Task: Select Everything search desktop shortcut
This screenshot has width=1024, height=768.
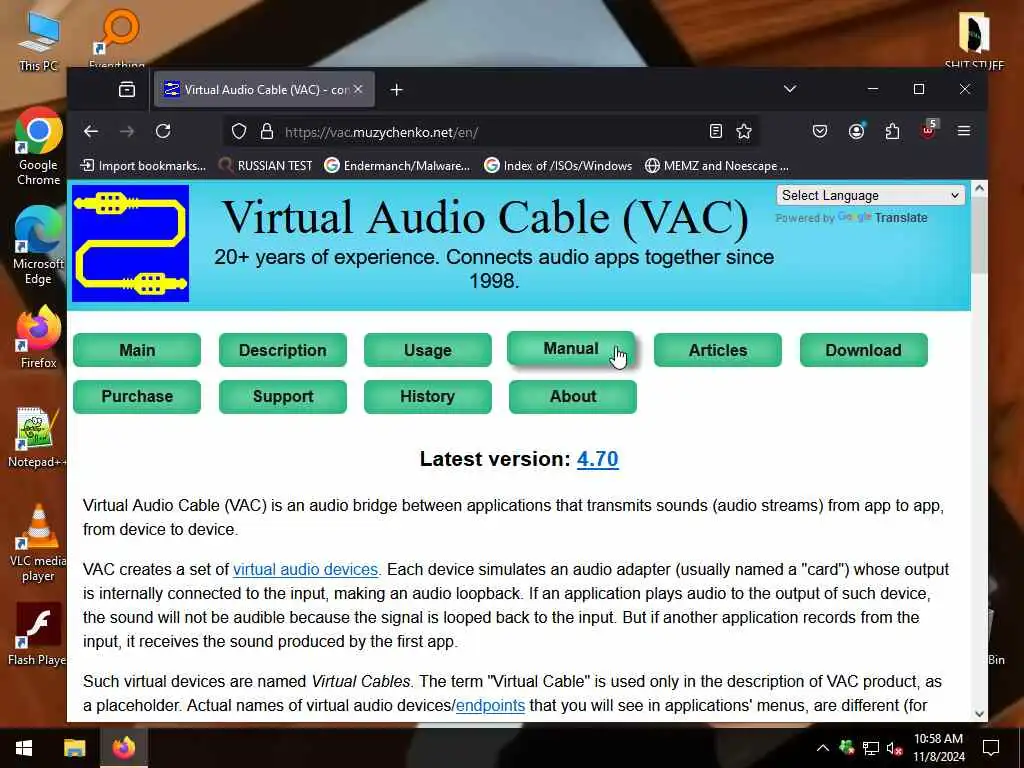Action: [118, 38]
